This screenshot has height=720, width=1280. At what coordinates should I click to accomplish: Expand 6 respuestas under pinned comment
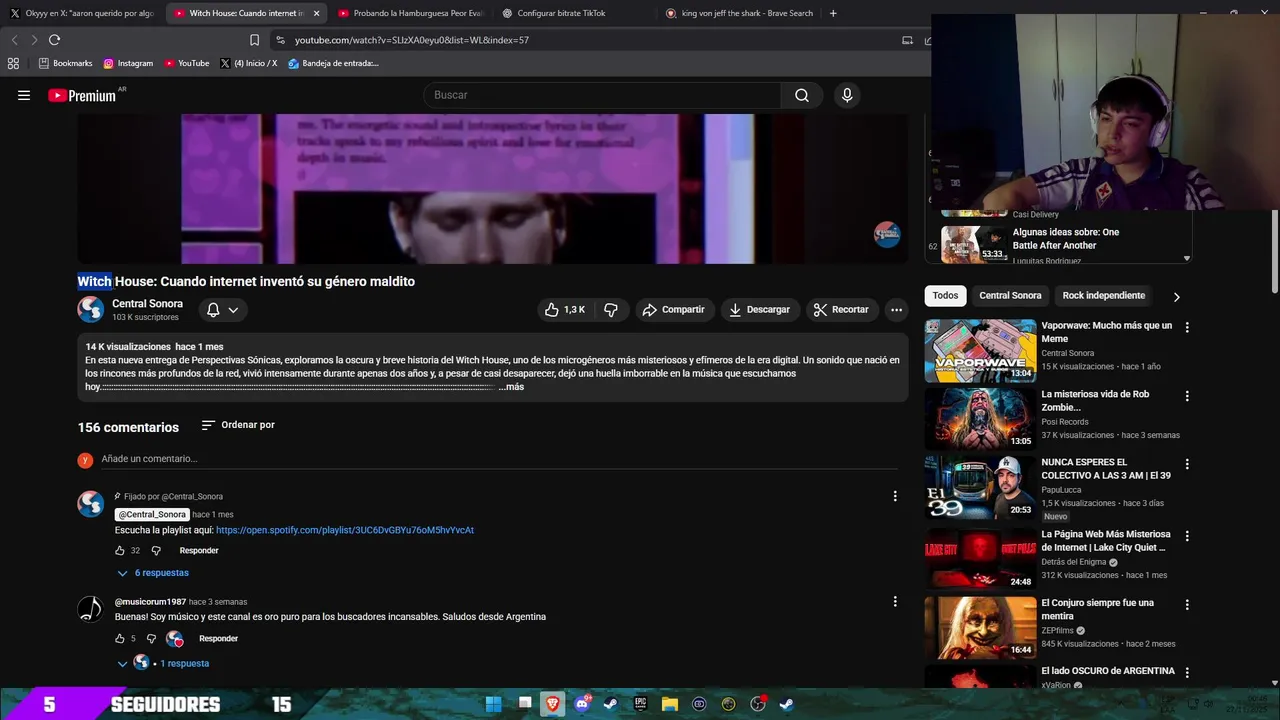pyautogui.click(x=153, y=573)
